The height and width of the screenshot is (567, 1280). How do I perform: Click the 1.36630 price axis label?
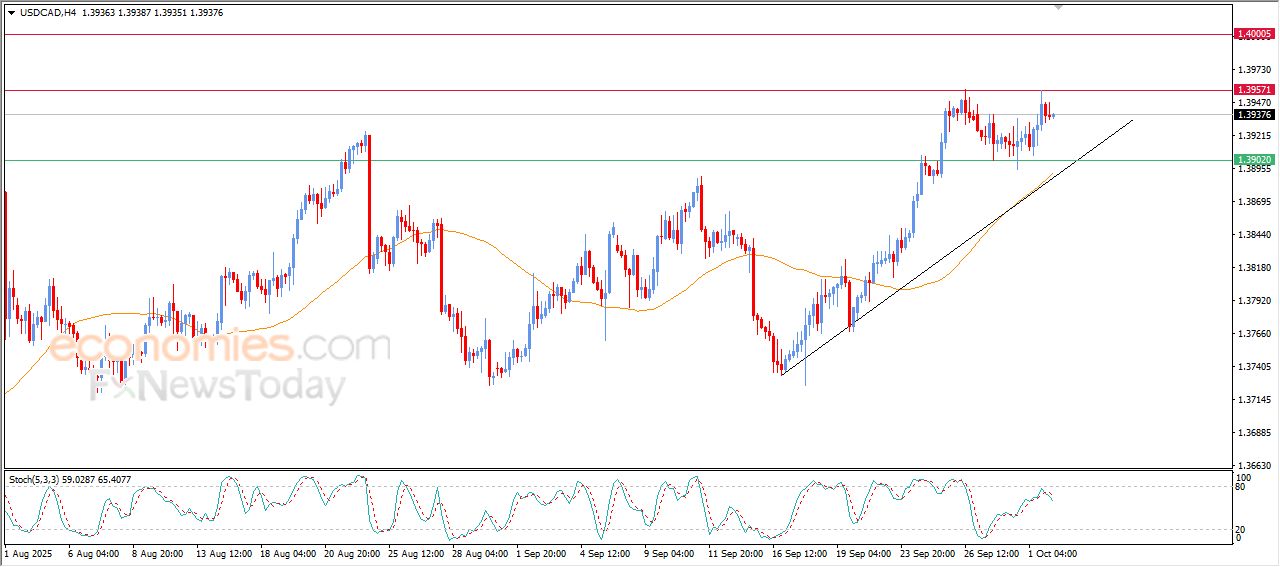point(1253,466)
